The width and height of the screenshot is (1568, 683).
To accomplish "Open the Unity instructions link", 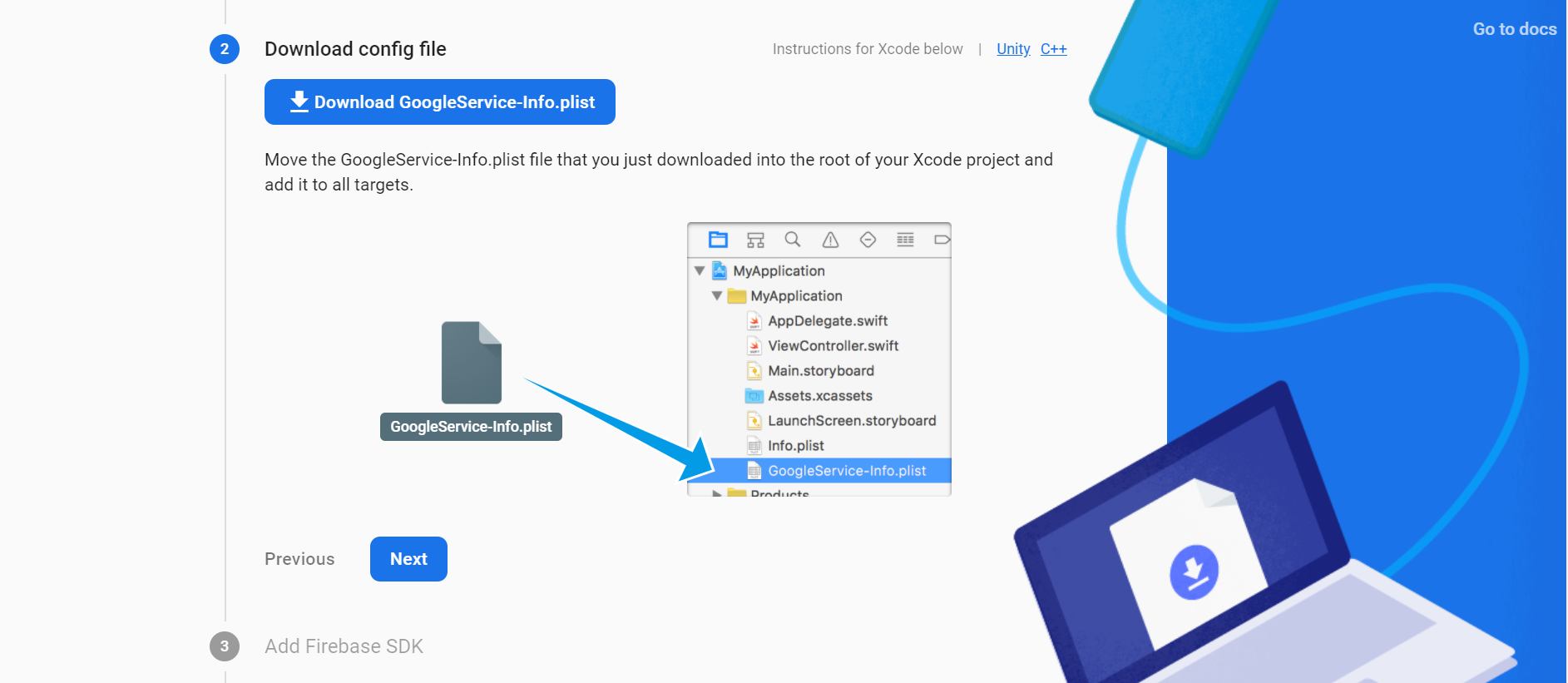I will click(x=1012, y=49).
